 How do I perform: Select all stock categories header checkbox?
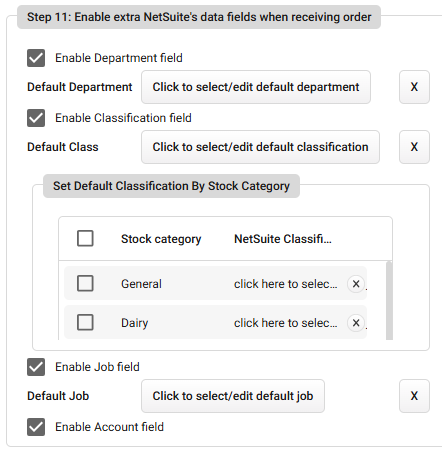coord(85,238)
